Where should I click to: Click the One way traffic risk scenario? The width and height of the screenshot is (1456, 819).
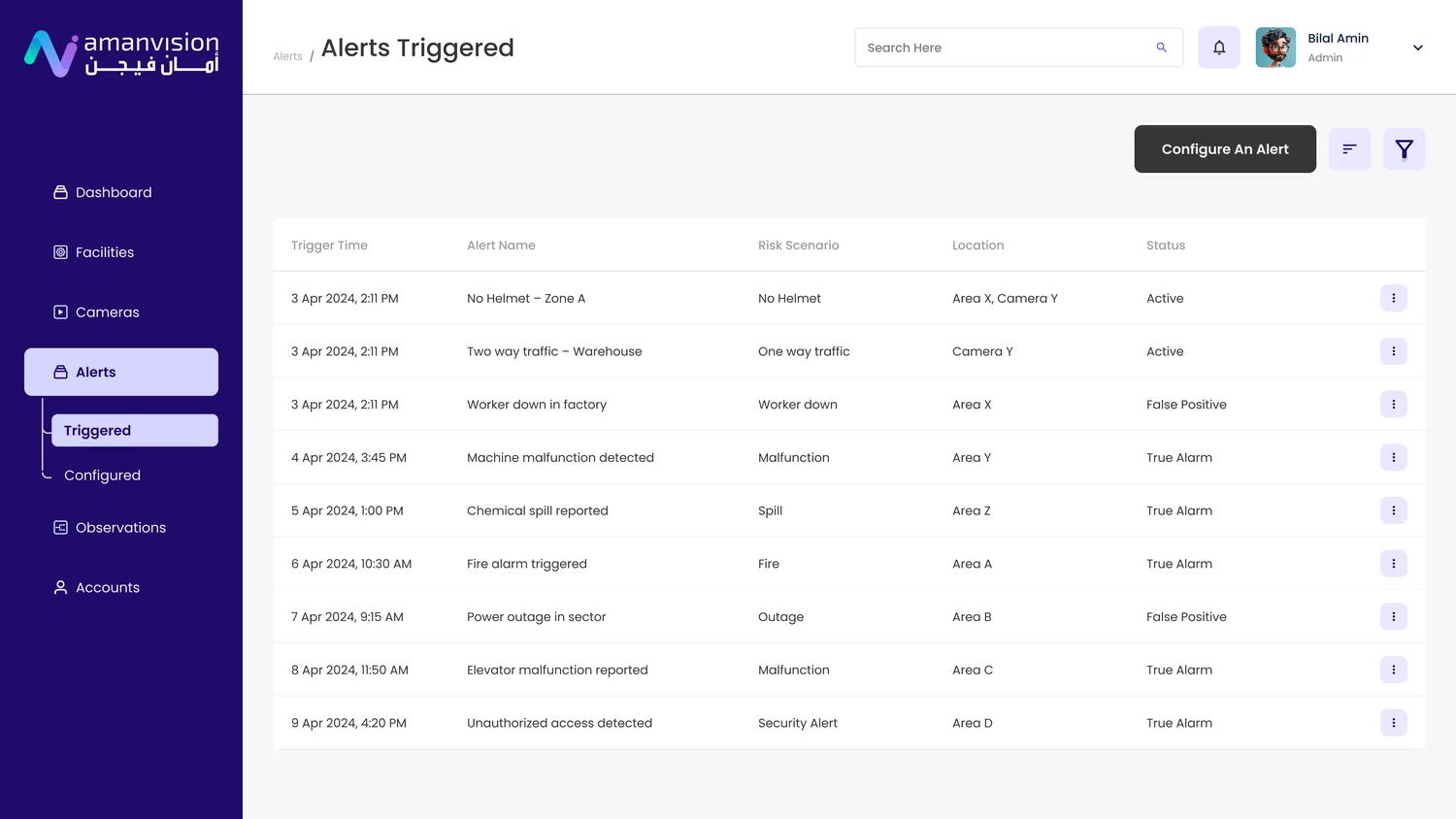804,351
